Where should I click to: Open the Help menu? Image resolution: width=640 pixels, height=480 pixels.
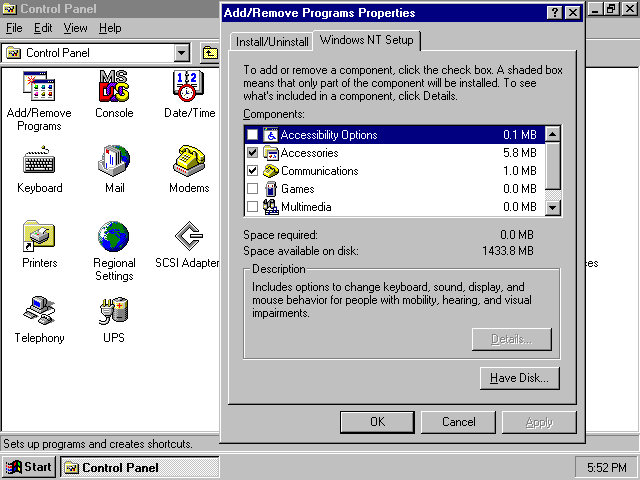[x=110, y=28]
